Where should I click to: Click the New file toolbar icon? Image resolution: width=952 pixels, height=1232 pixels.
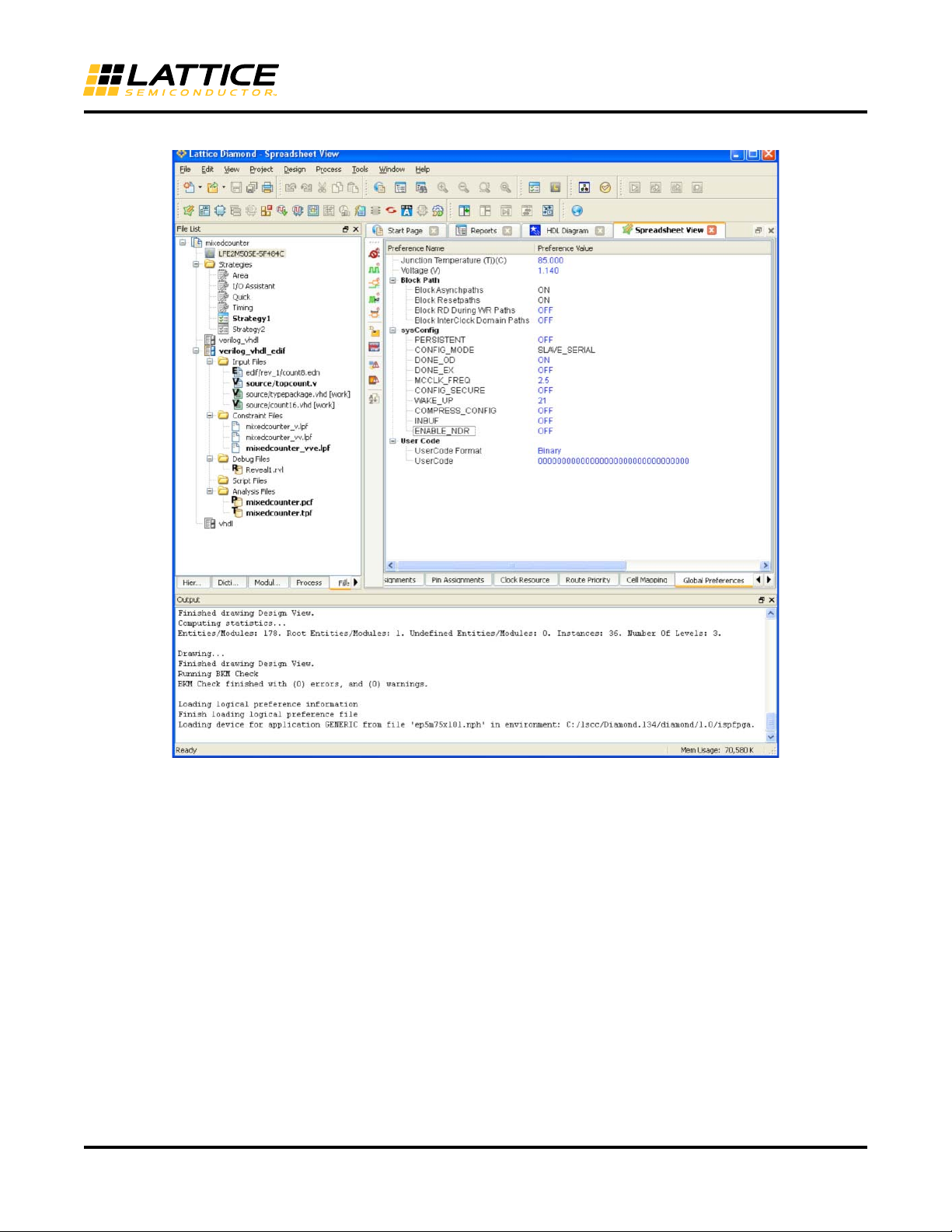(x=189, y=187)
